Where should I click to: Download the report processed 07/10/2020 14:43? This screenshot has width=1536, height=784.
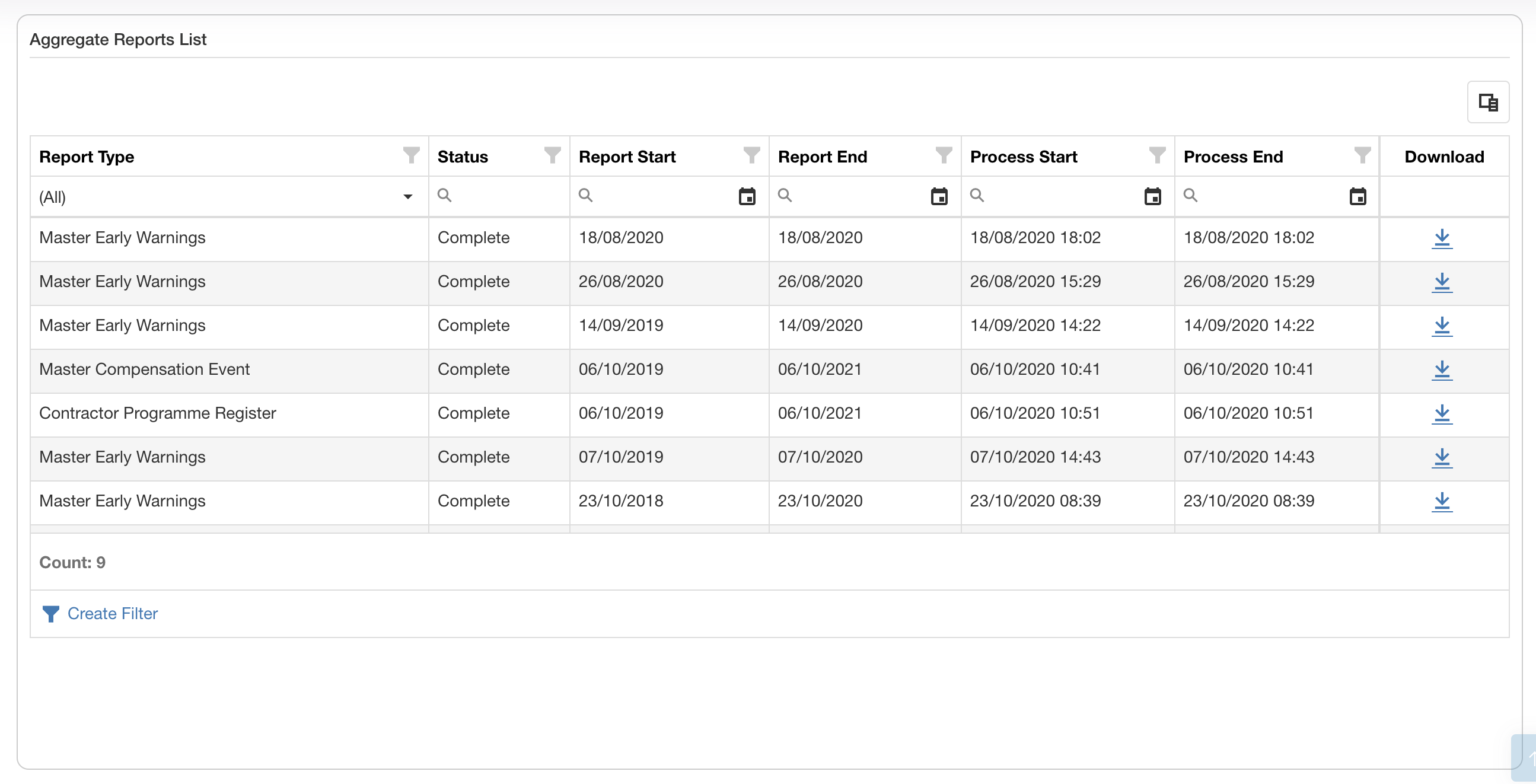click(1442, 458)
